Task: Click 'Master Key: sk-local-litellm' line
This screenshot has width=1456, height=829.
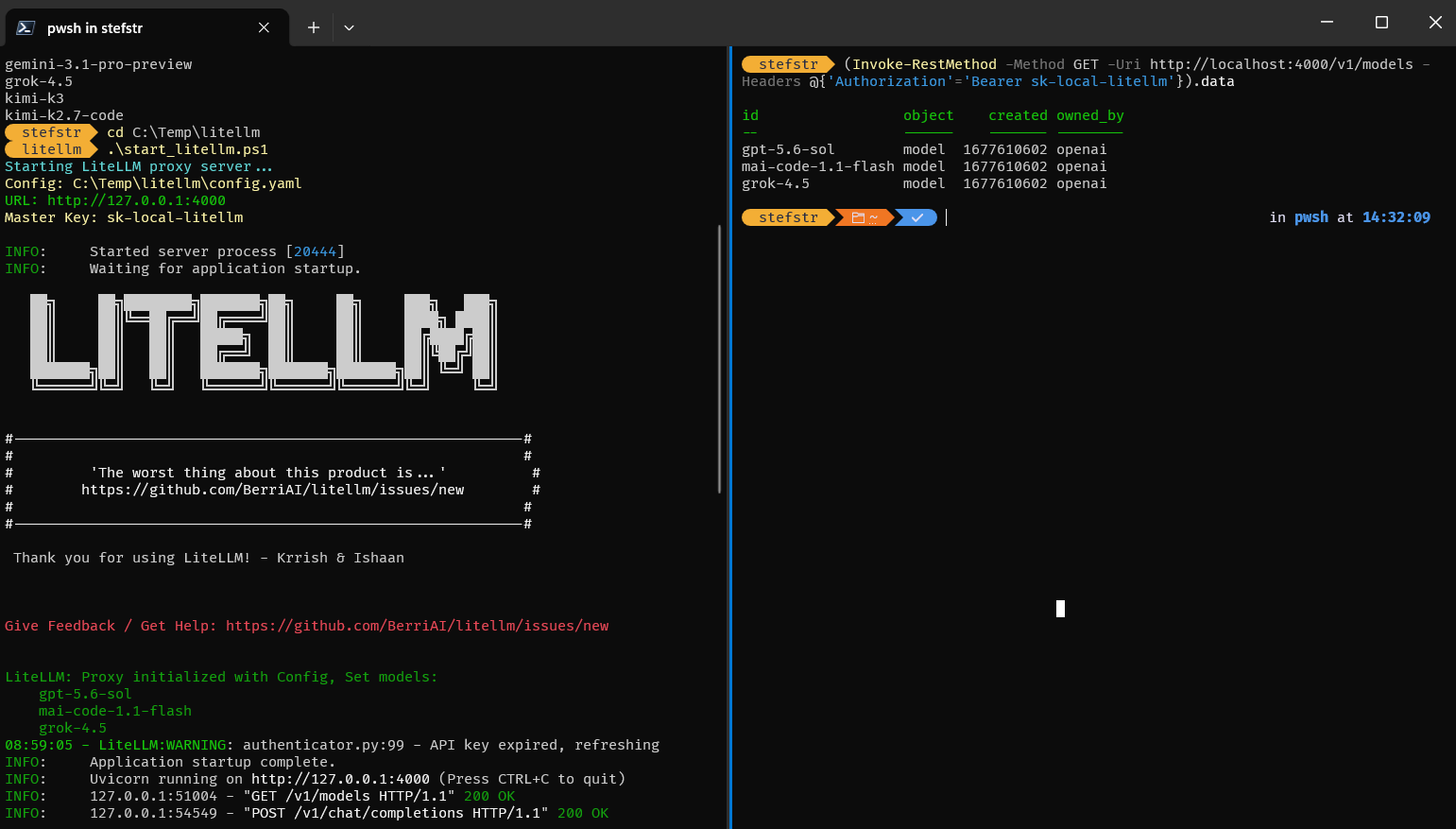Action: pyautogui.click(x=124, y=217)
